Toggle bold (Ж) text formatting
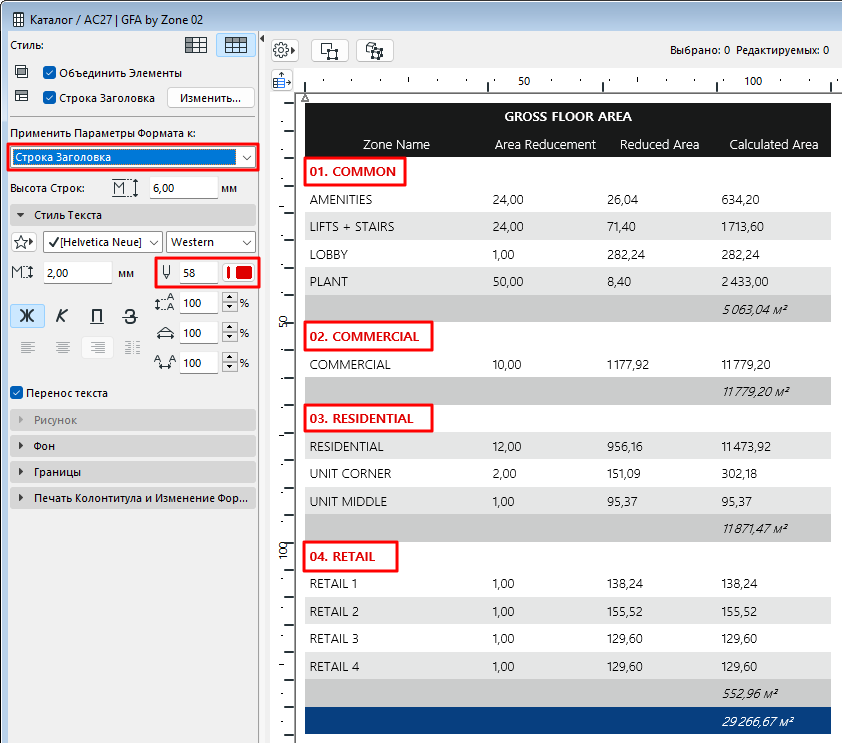Image resolution: width=842 pixels, height=743 pixels. pos(27,316)
